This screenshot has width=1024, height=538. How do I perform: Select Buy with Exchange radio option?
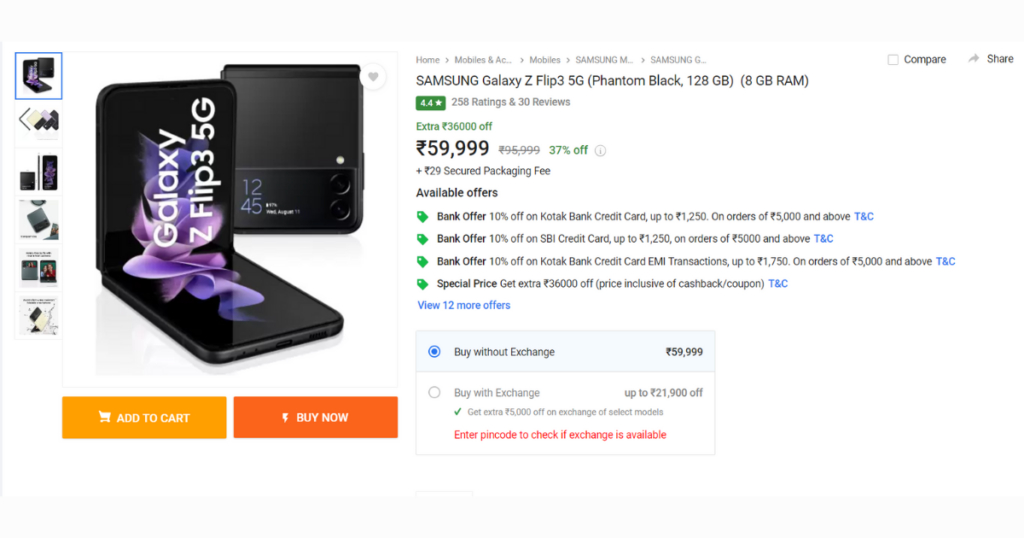434,392
